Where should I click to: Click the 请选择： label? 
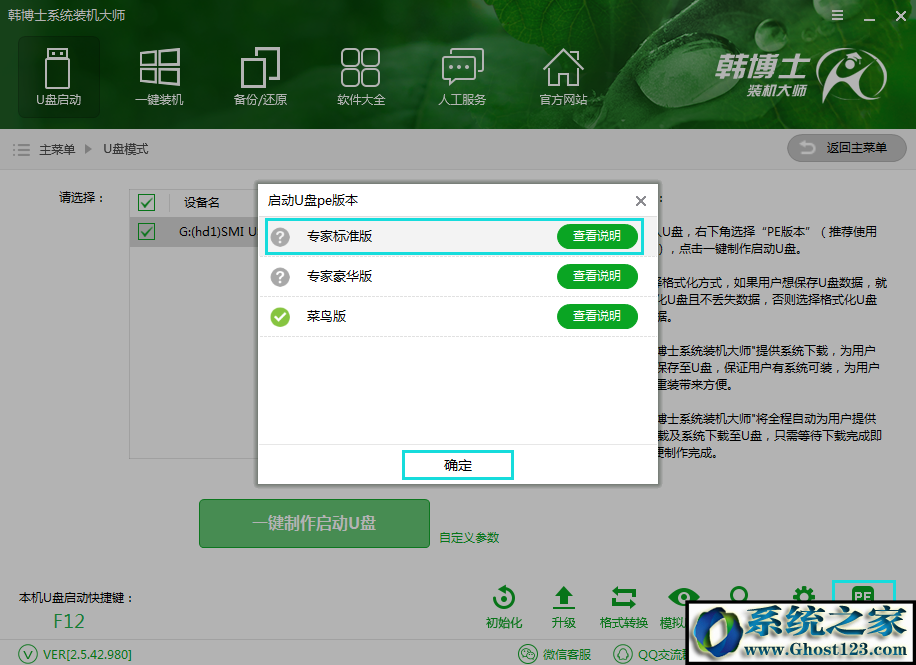click(82, 198)
